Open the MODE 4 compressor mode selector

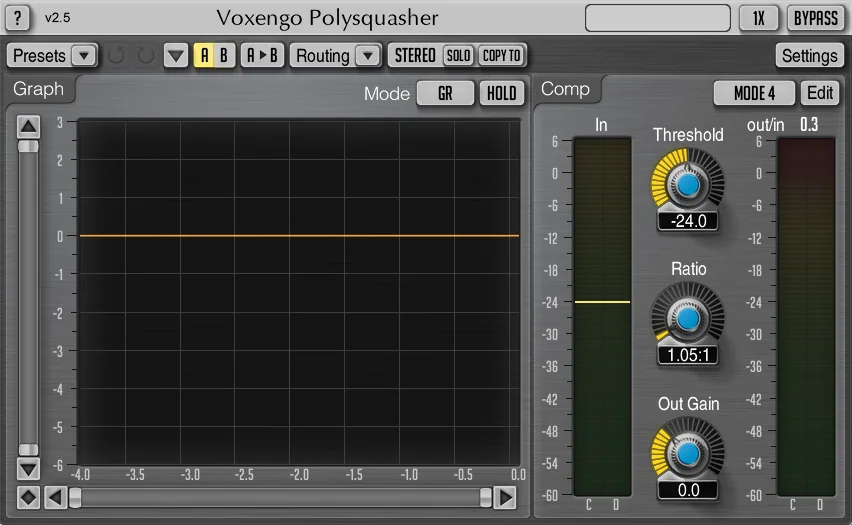pyautogui.click(x=754, y=93)
